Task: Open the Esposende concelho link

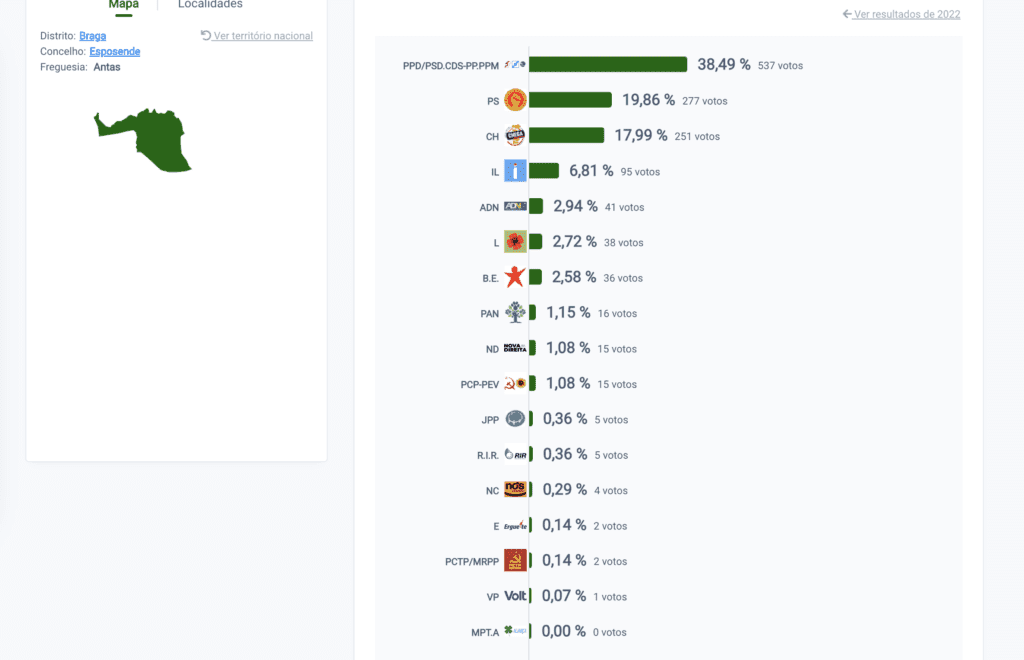Action: coord(115,52)
